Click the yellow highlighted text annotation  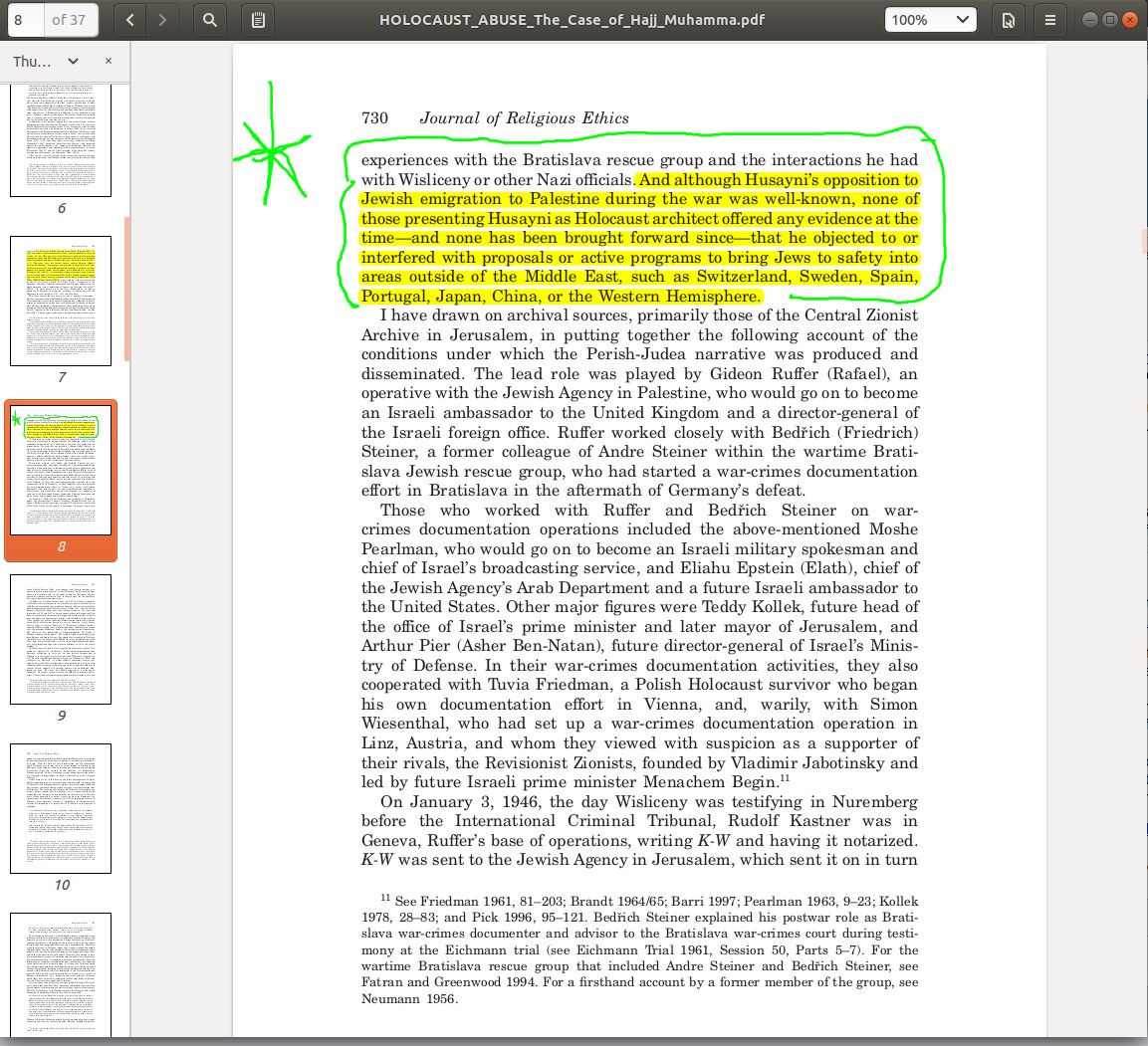[639, 238]
